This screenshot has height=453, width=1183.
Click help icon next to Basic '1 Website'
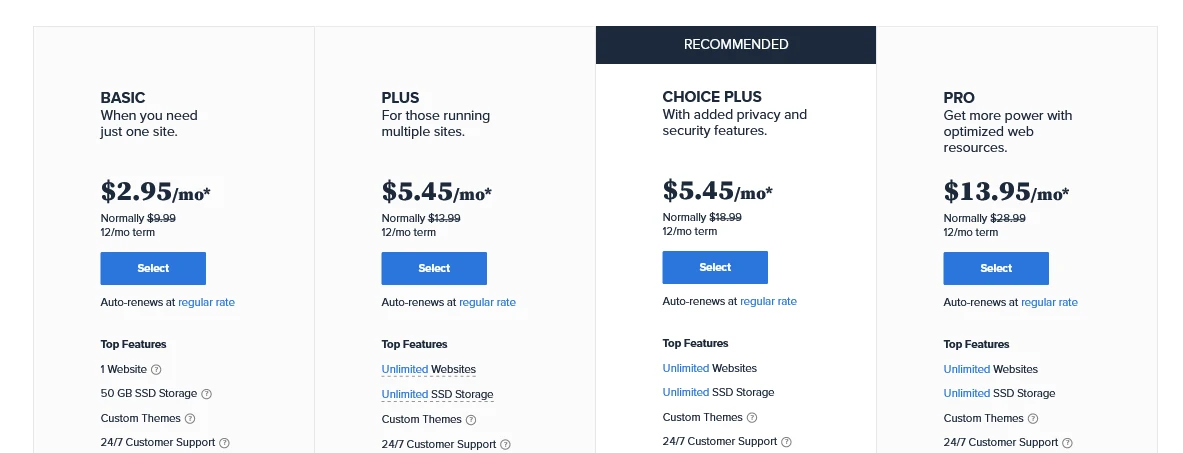[156, 370]
